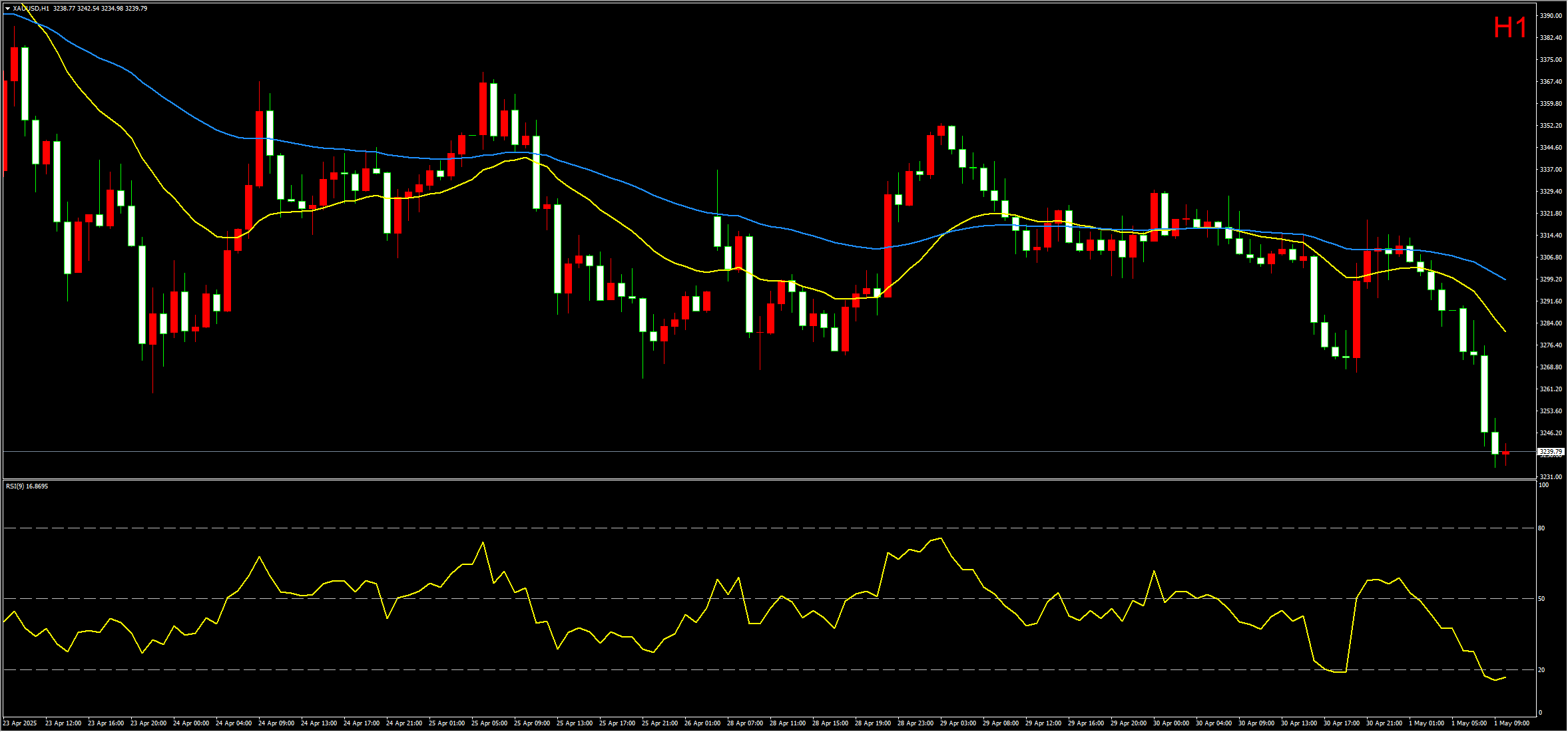Viewport: 1568px width, 732px height.
Task: Click the 24 Apr 09:00 time label
Action: pos(276,723)
